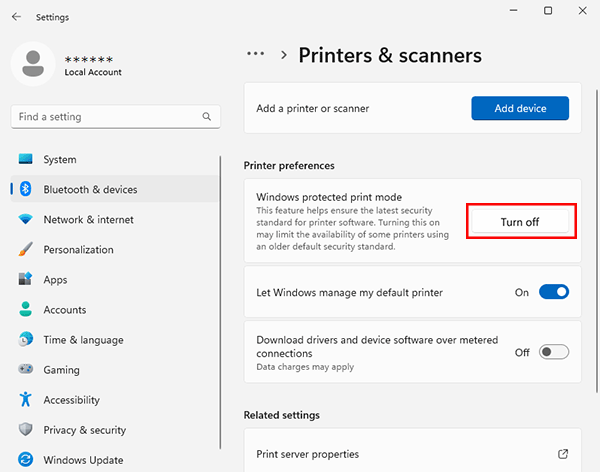The width and height of the screenshot is (600, 472).
Task: Open Print server properties external link
Action: click(x=563, y=454)
